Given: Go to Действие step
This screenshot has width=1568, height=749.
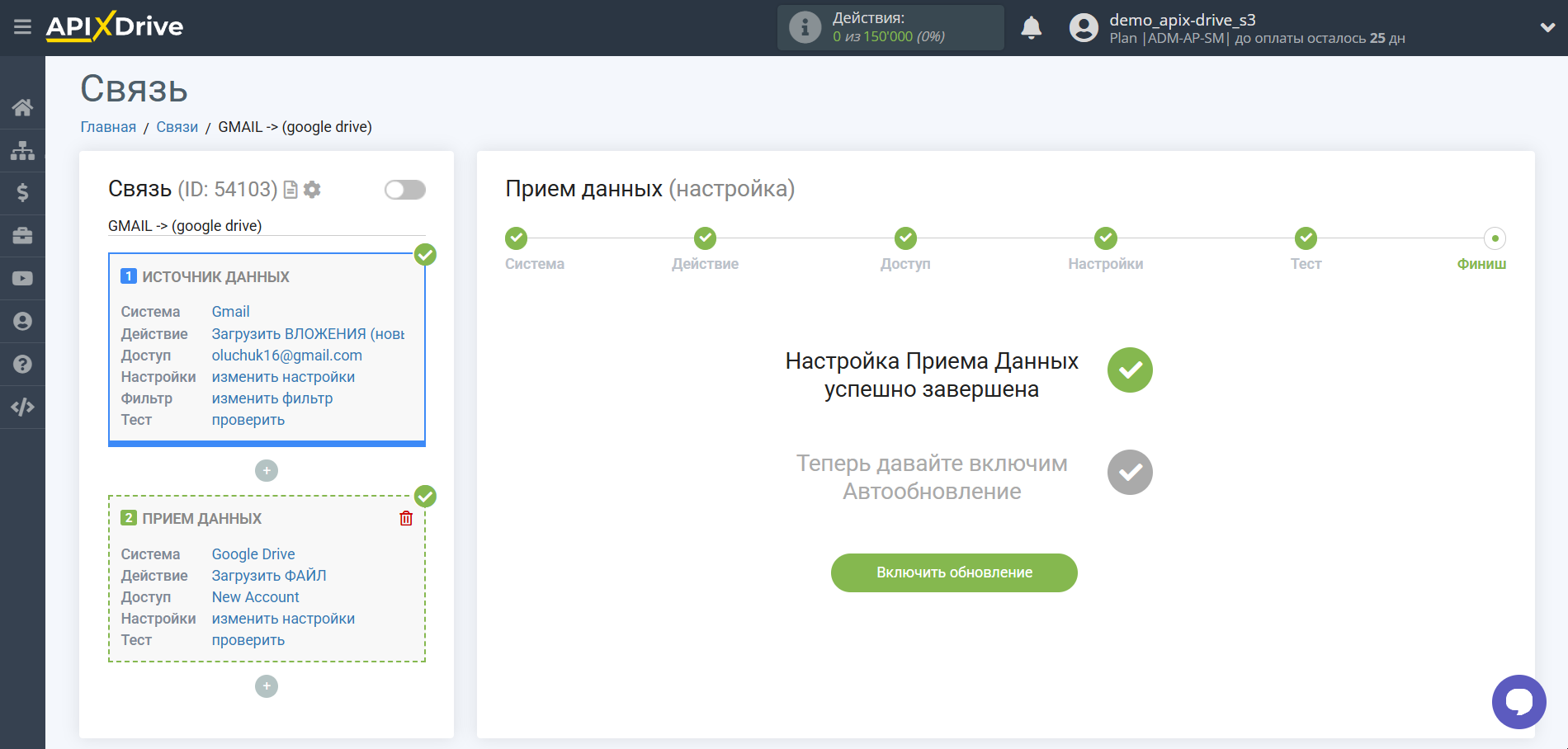Looking at the screenshot, I should [x=705, y=238].
